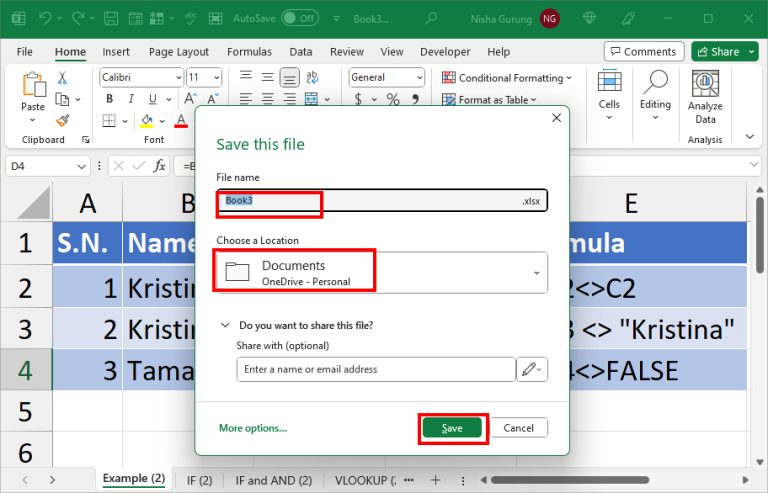Open the font size dropdown
Viewport: 768px width, 493px height.
pyautogui.click(x=216, y=77)
